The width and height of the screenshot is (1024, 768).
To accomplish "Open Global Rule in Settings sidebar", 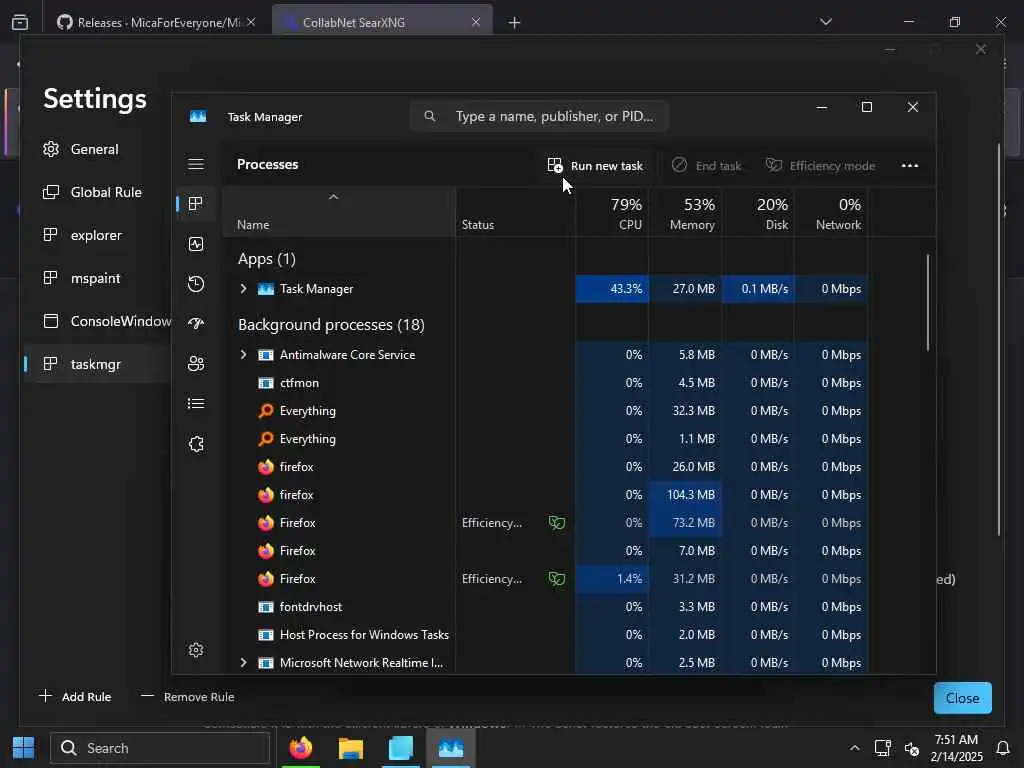I will pyautogui.click(x=95, y=192).
